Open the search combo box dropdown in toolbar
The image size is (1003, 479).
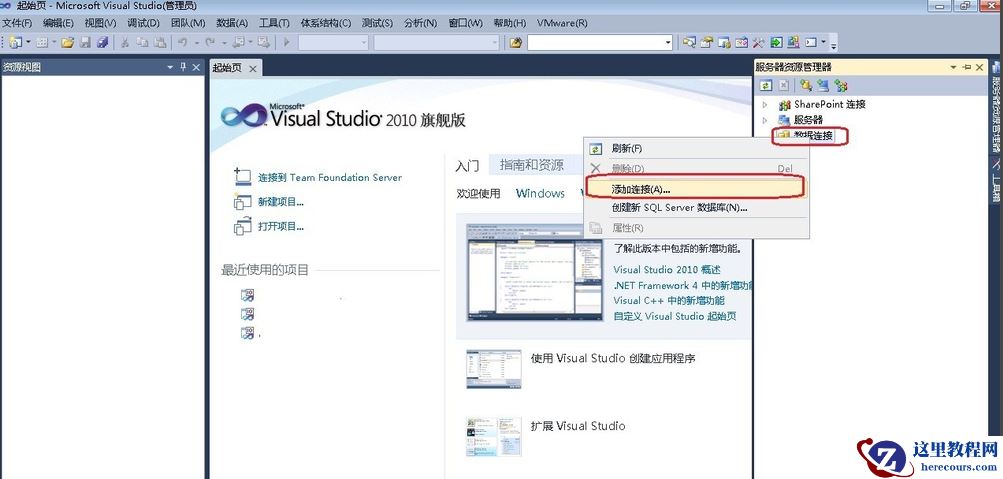point(668,42)
